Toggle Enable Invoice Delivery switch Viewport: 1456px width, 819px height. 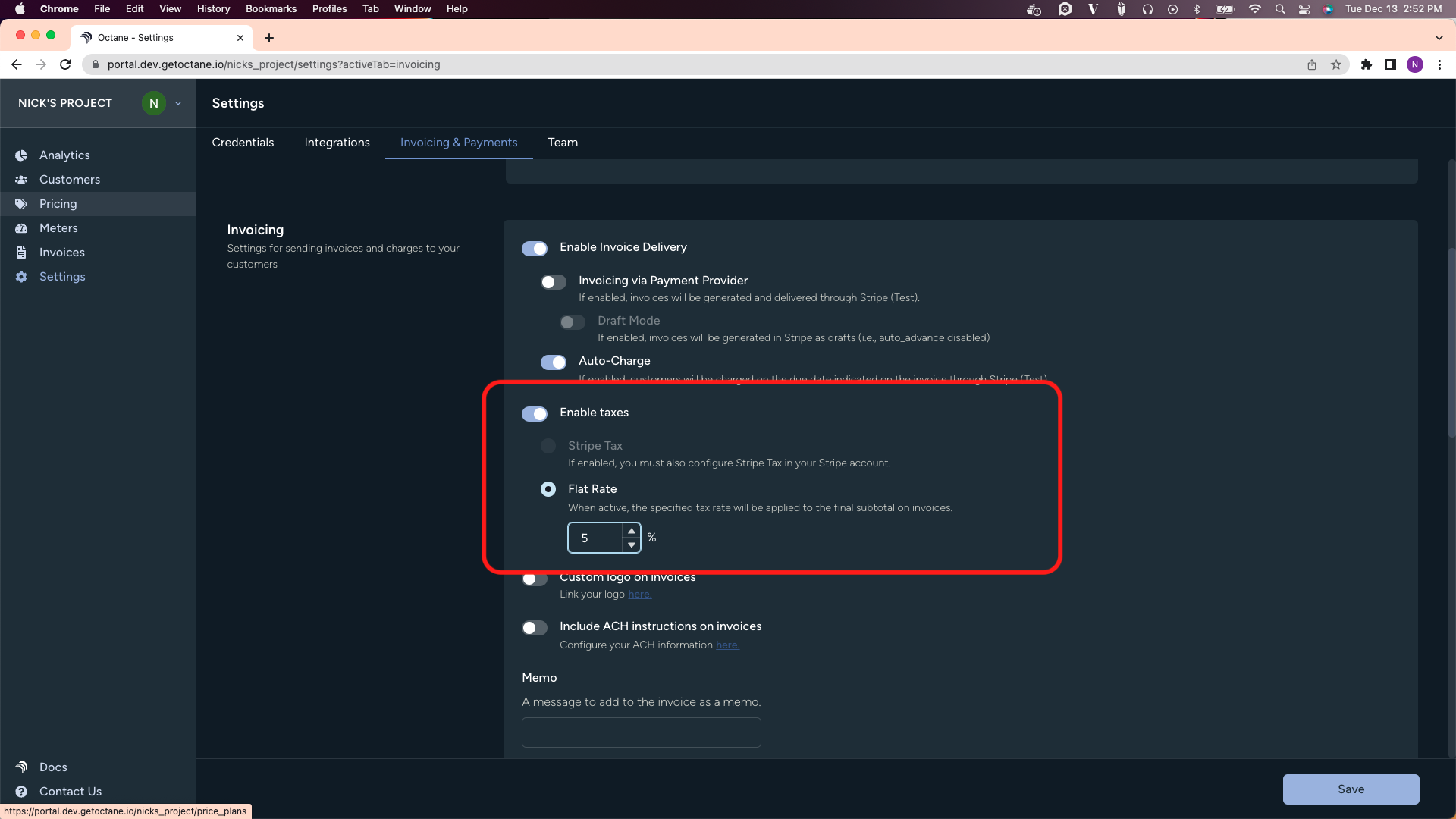[x=535, y=249]
